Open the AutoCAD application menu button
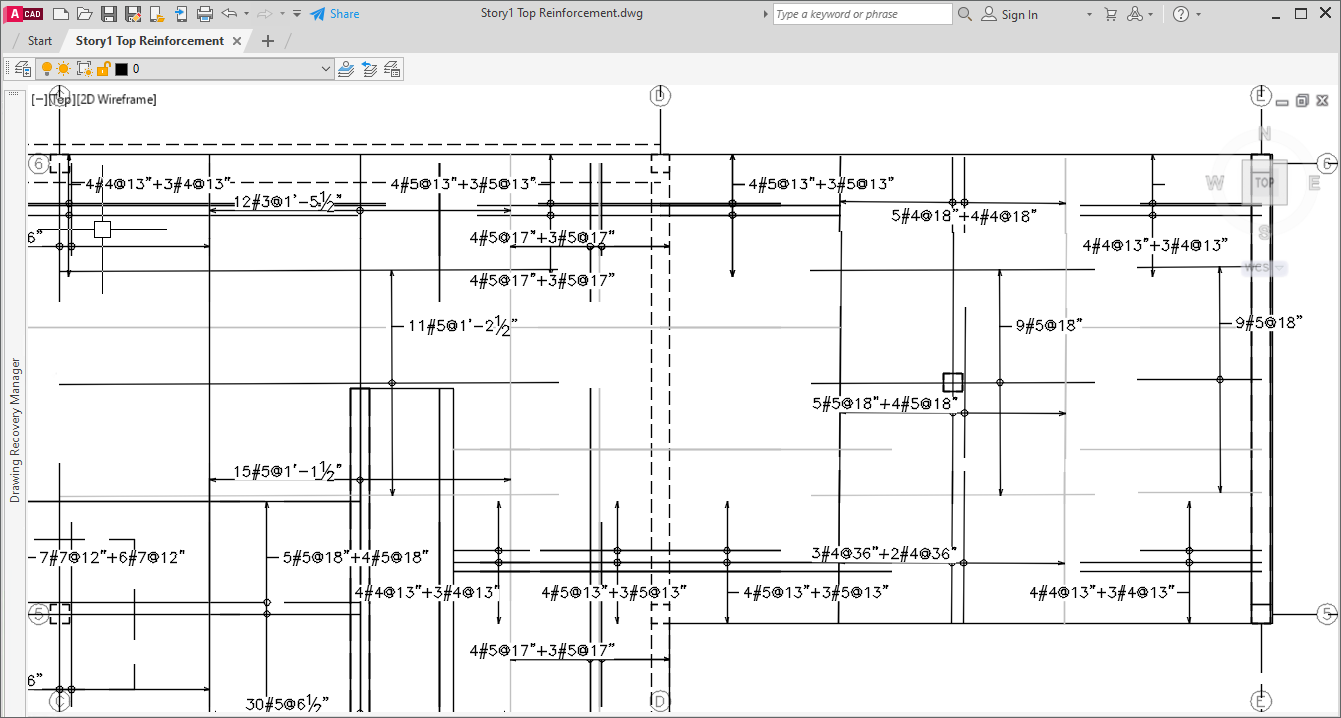Image resolution: width=1341 pixels, height=718 pixels. click(x=22, y=14)
